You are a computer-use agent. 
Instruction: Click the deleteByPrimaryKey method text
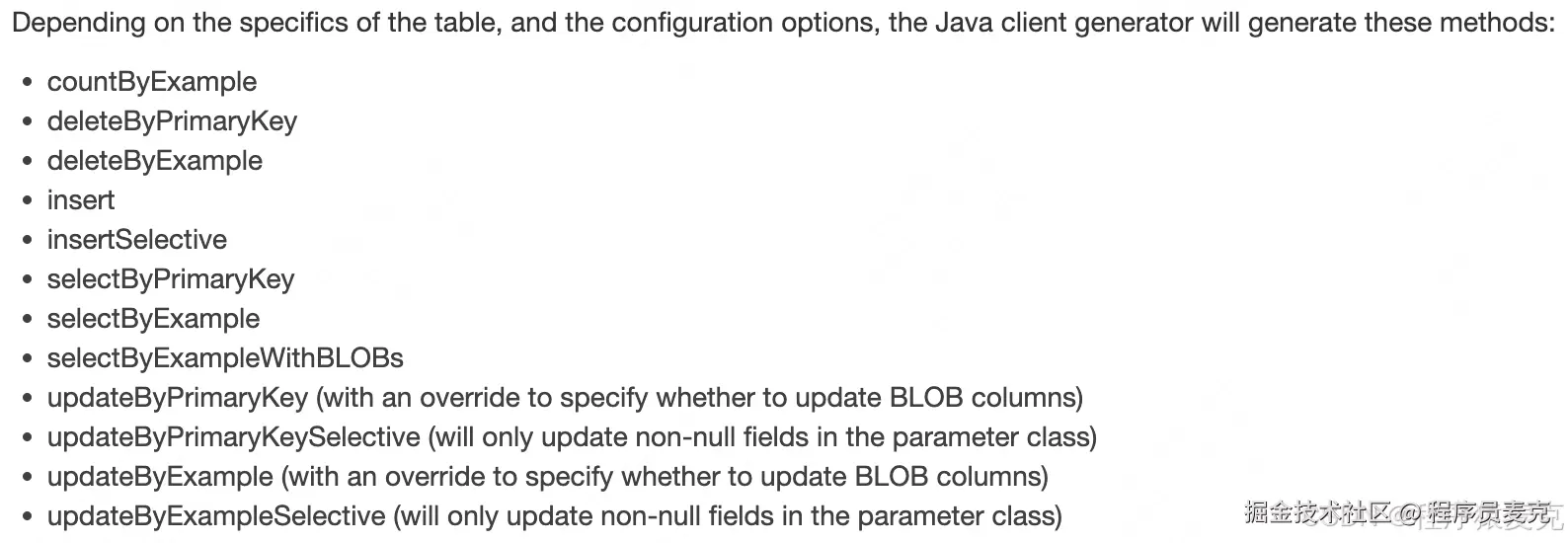172,121
